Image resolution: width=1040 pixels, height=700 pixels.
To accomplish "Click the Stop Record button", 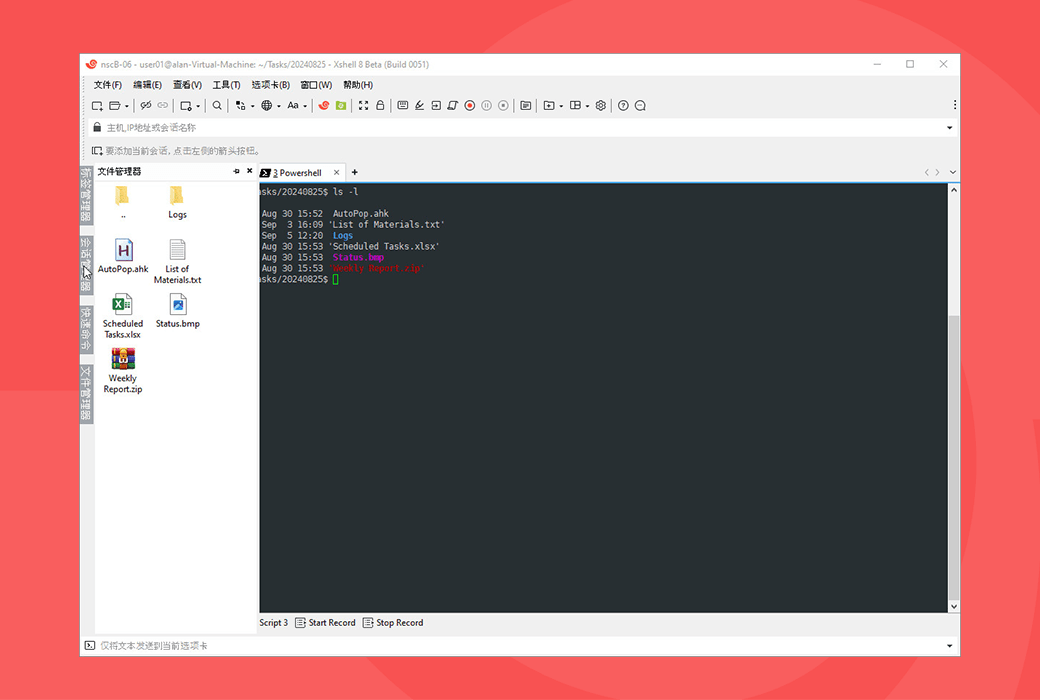I will coord(393,622).
